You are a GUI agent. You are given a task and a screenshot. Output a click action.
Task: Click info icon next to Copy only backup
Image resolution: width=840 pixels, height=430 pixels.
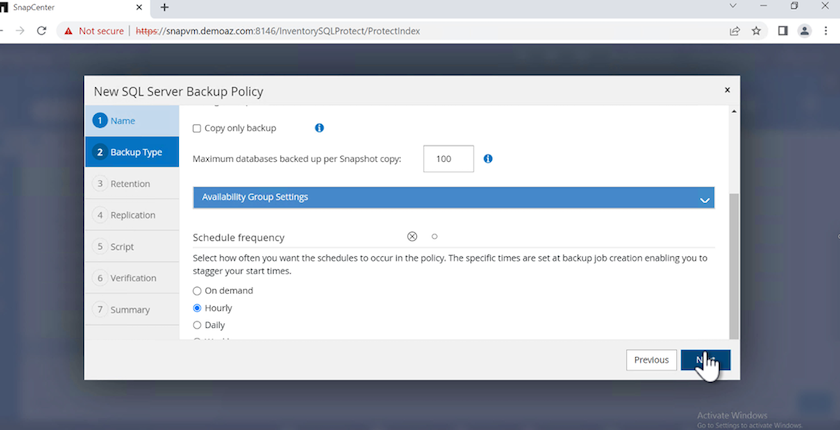[x=320, y=128]
